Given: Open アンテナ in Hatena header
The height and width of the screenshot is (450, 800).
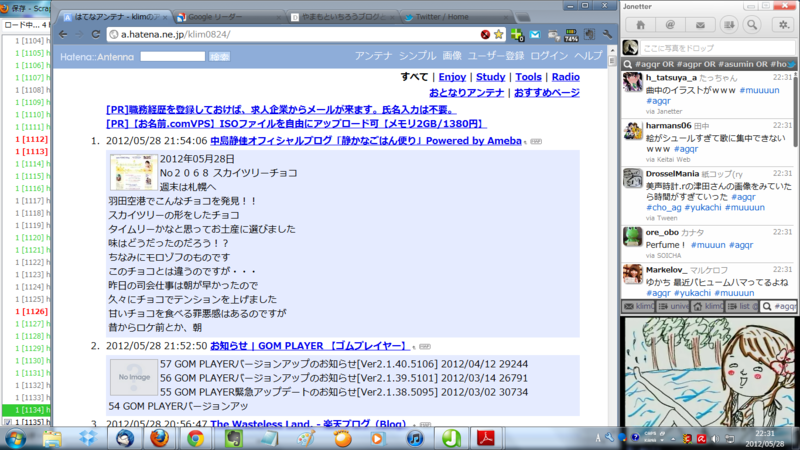Looking at the screenshot, I should pos(373,56).
